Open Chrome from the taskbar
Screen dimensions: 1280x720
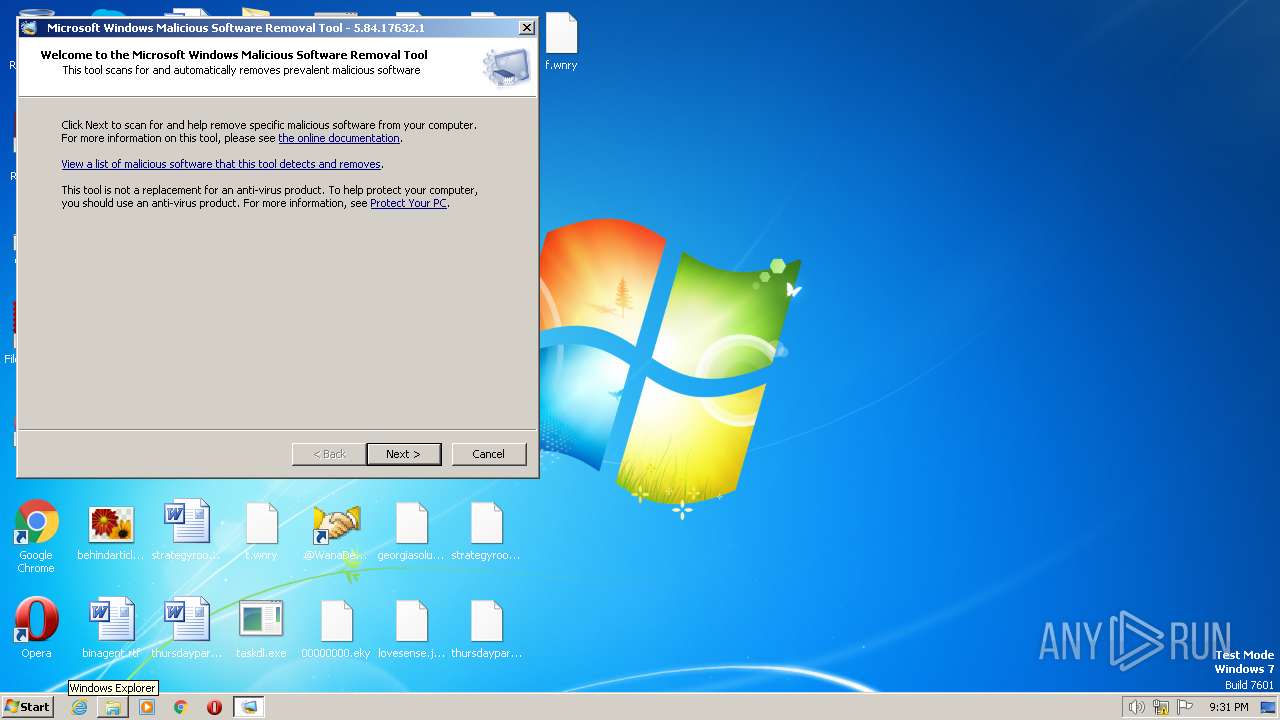point(181,707)
